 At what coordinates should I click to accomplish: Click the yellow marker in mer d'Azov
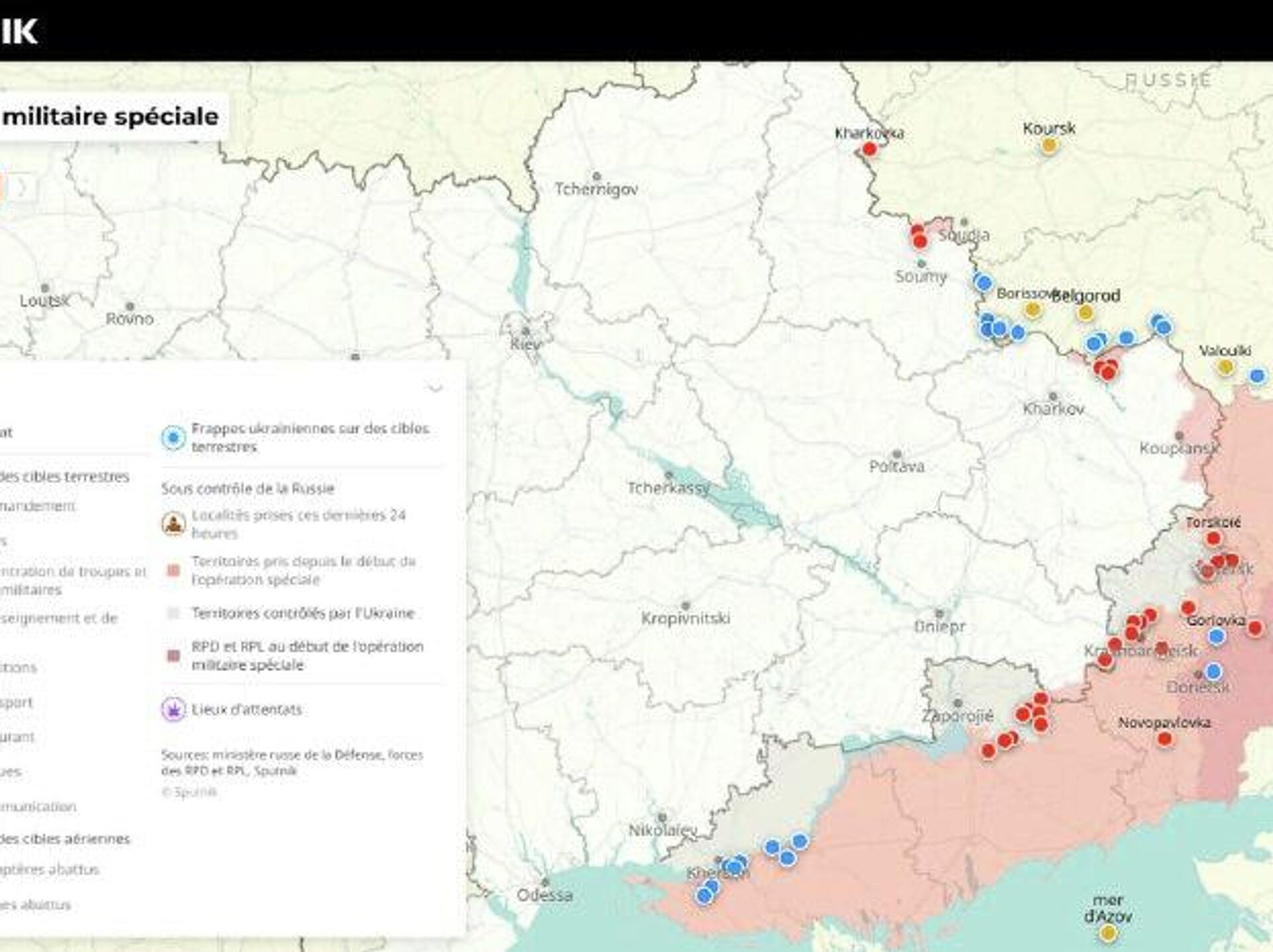pos(1107,933)
